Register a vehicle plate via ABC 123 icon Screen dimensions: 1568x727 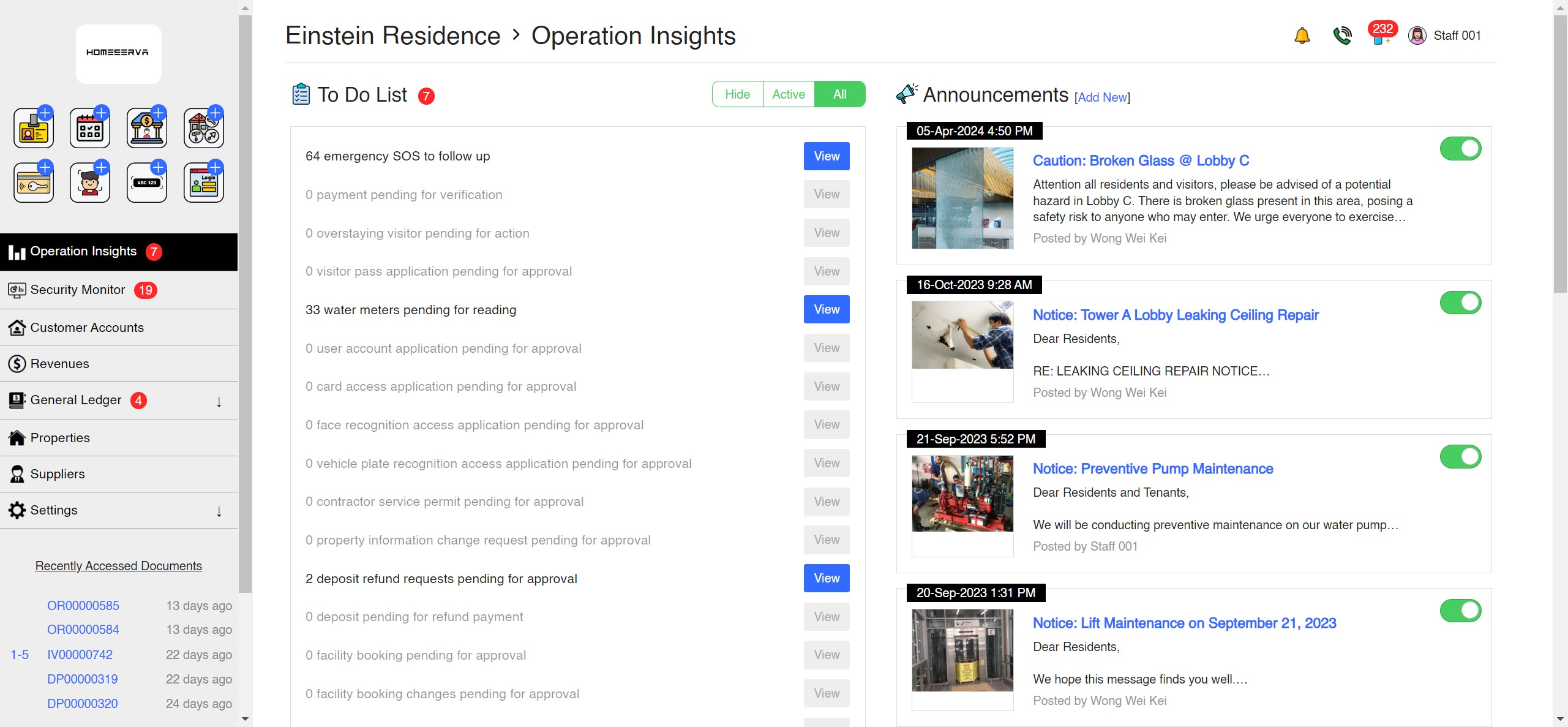[x=147, y=181]
